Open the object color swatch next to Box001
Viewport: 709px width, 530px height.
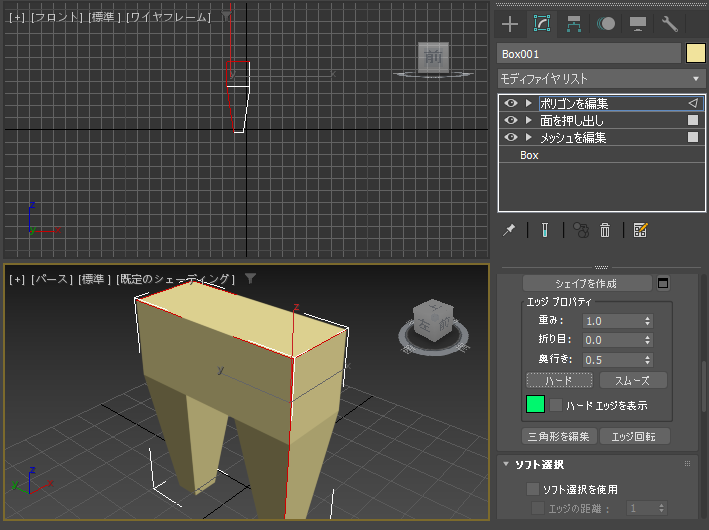(x=695, y=53)
